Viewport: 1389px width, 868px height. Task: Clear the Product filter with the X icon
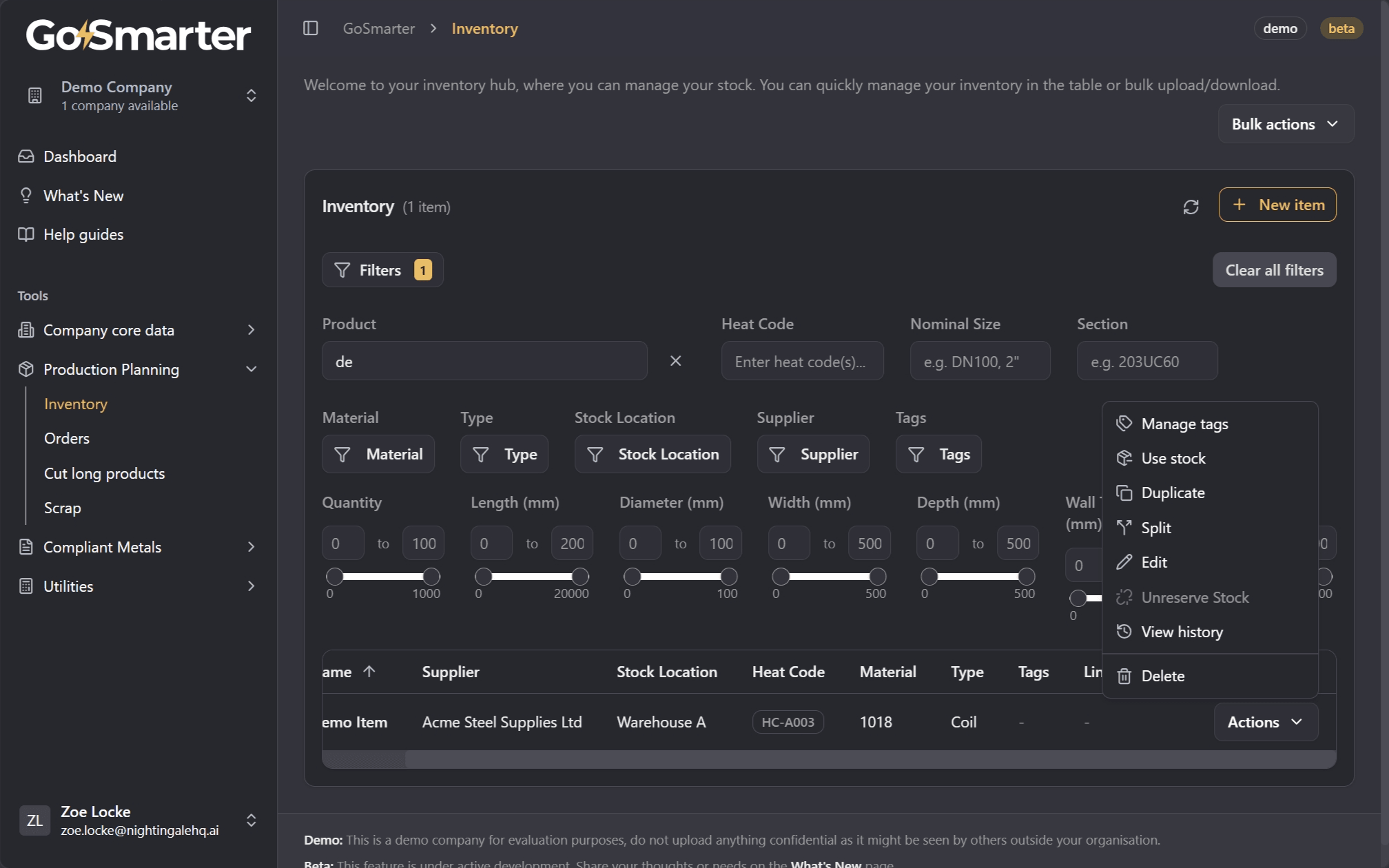(x=676, y=361)
